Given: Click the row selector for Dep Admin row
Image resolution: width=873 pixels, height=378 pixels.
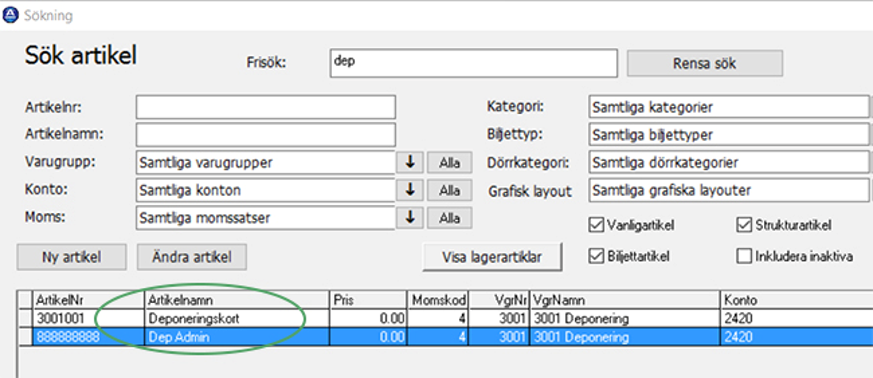Looking at the screenshot, I should pos(26,337).
